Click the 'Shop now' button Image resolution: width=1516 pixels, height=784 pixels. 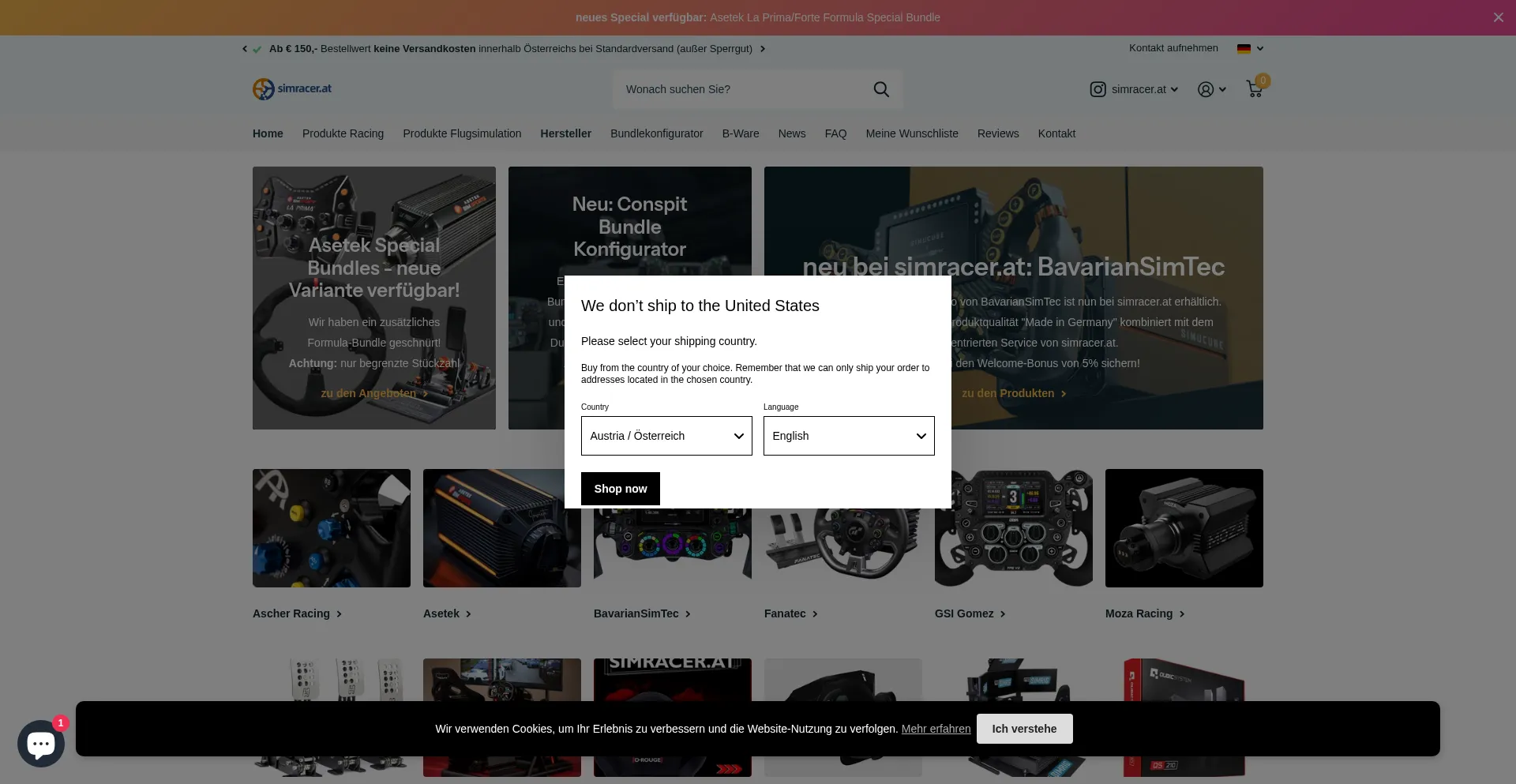pos(621,489)
